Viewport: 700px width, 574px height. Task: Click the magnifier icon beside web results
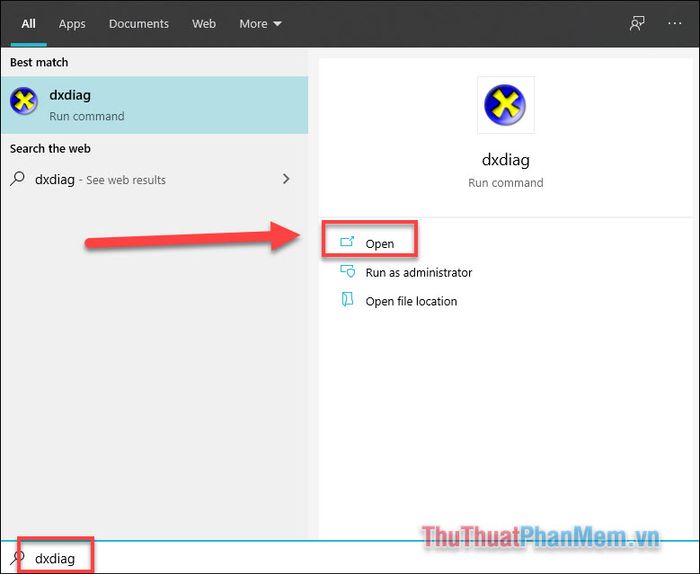(x=17, y=179)
